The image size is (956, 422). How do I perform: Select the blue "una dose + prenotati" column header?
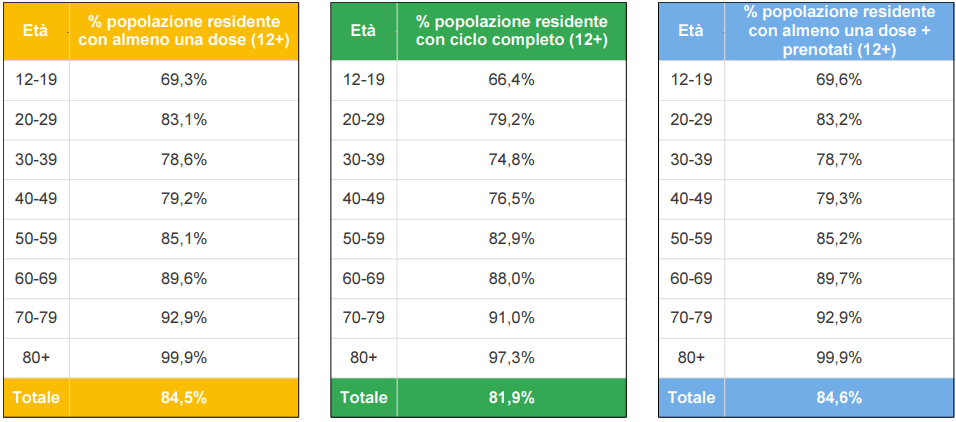[x=839, y=30]
